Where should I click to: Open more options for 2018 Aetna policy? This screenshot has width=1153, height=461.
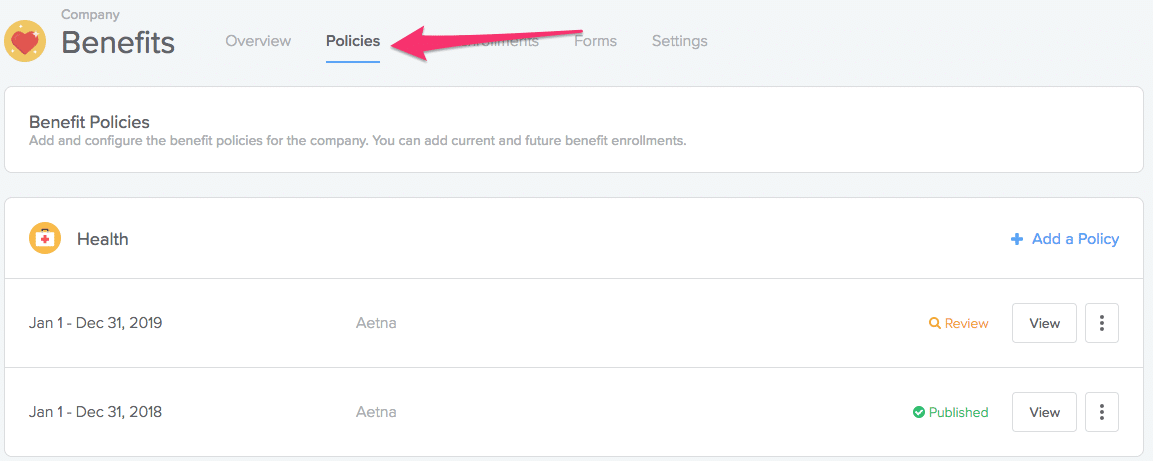tap(1101, 412)
